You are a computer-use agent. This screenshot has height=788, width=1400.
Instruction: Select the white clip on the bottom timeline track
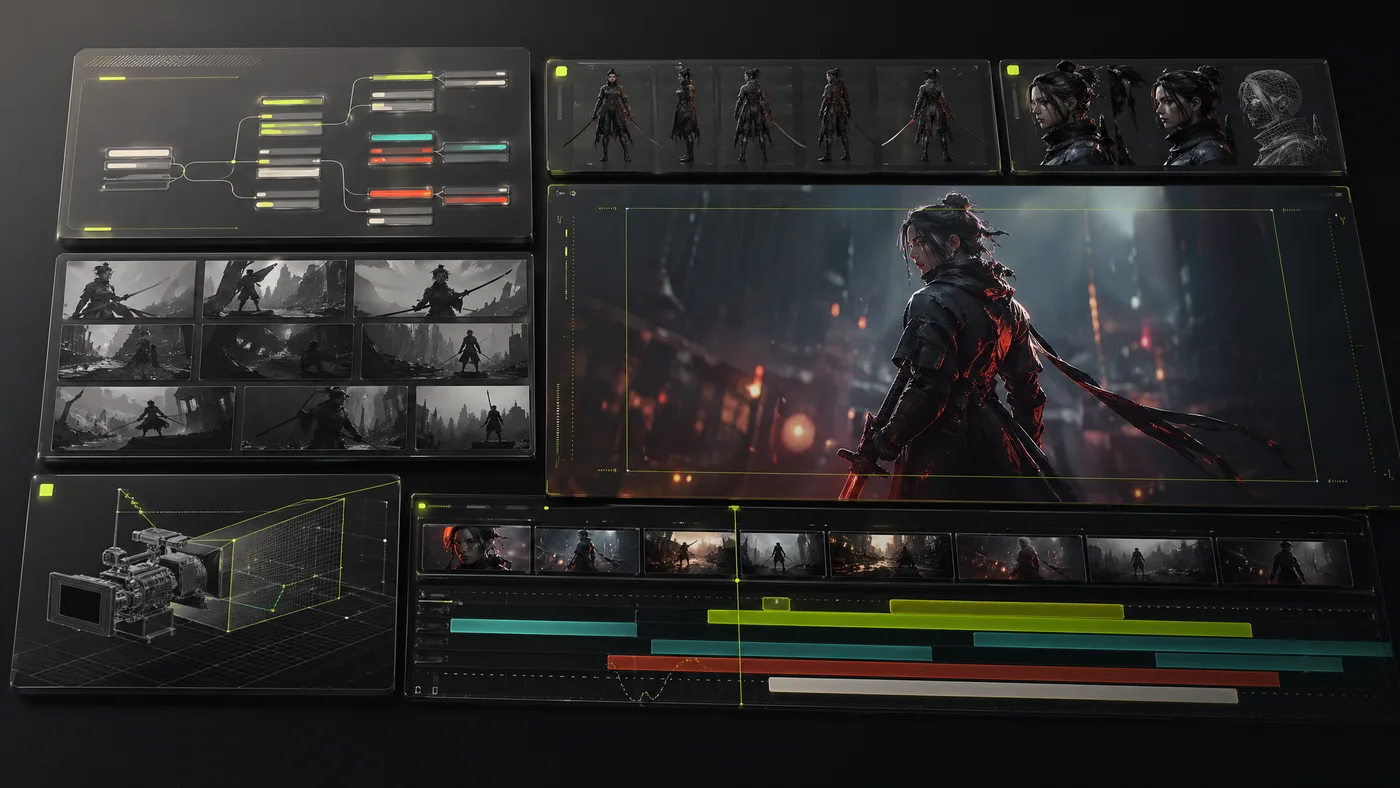coord(1003,691)
